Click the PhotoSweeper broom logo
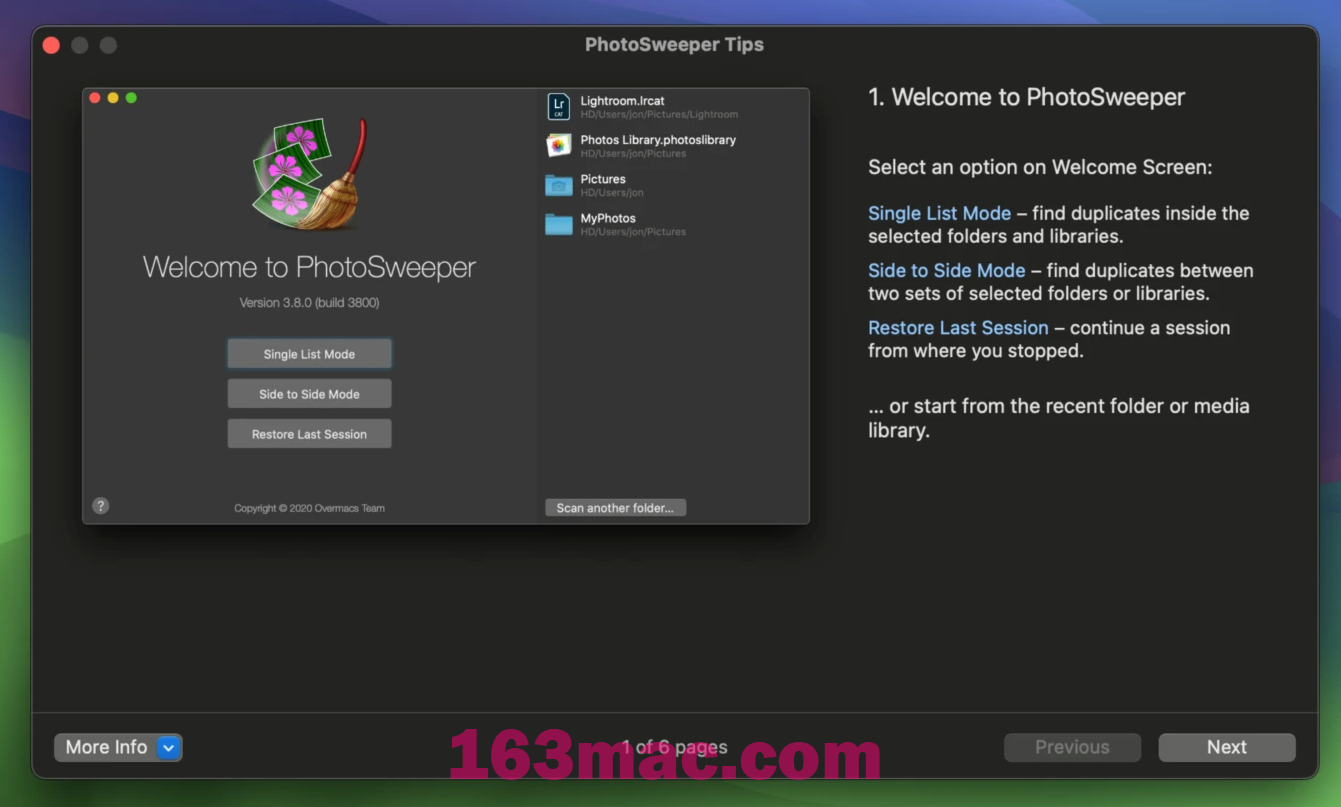 pyautogui.click(x=309, y=175)
